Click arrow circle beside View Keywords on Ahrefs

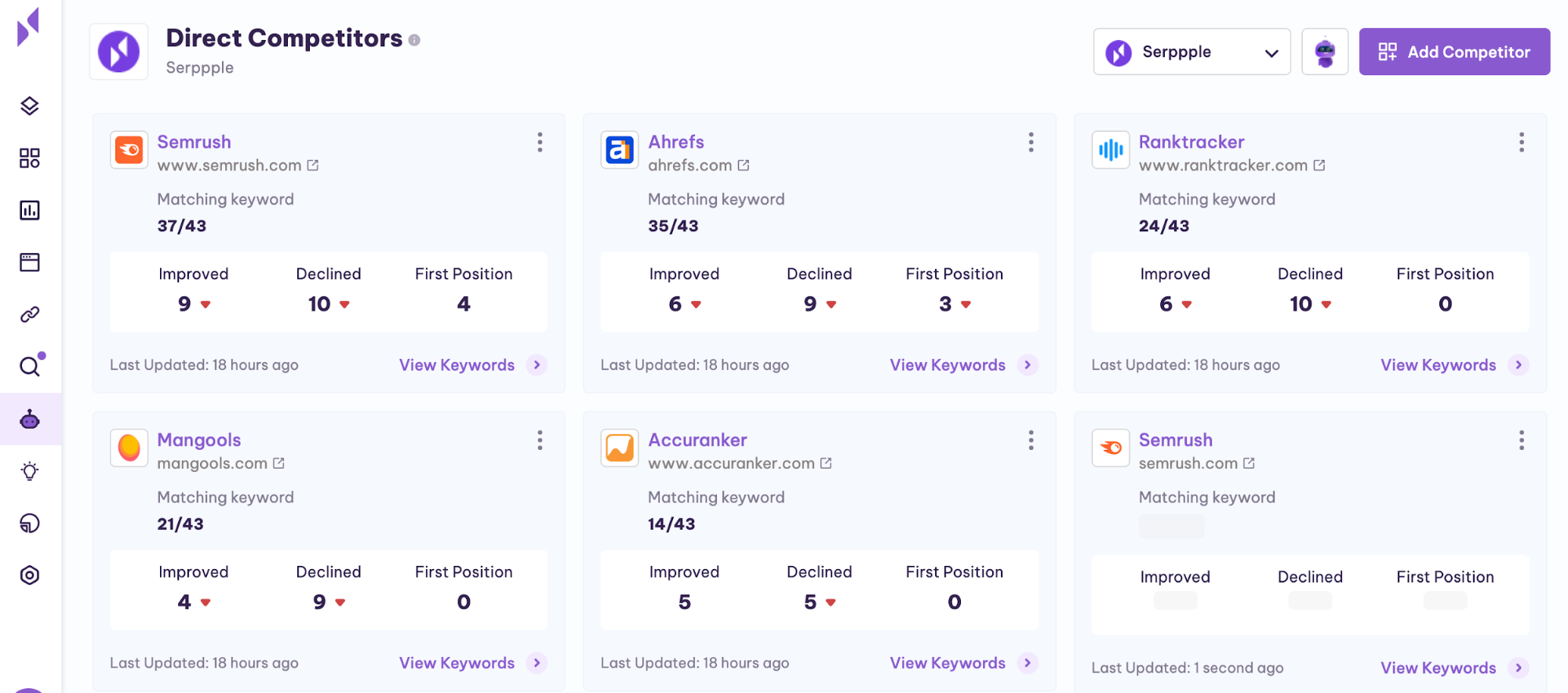point(1028,365)
